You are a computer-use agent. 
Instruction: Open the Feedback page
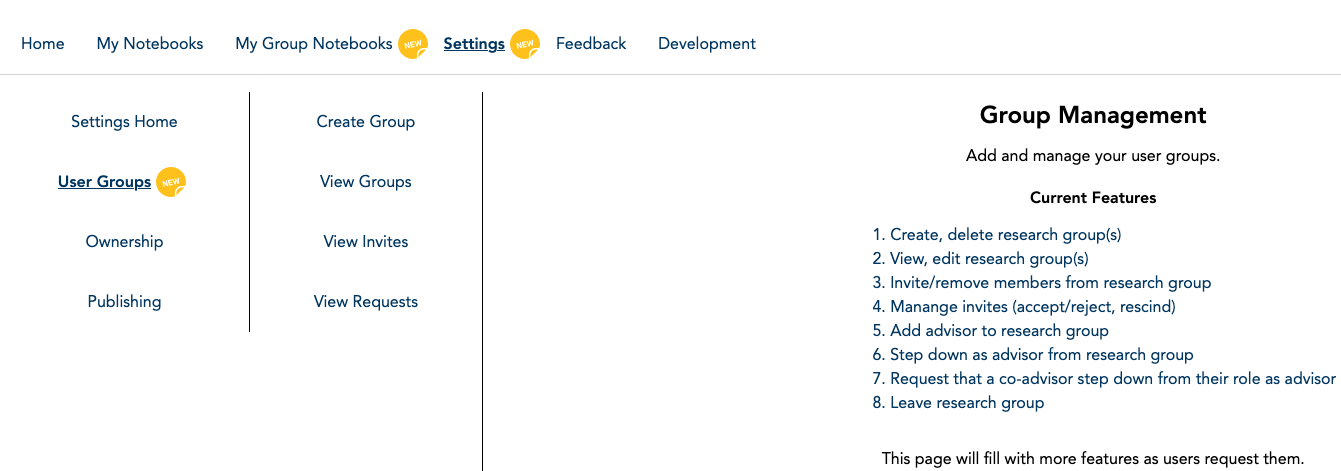coord(591,44)
